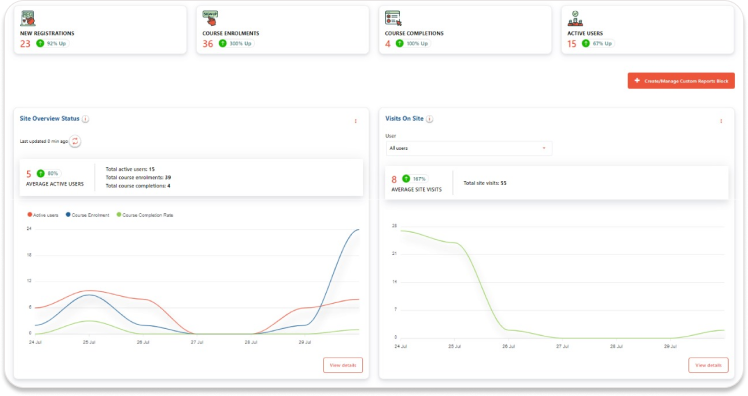Open the All users dropdown

[x=468, y=148]
